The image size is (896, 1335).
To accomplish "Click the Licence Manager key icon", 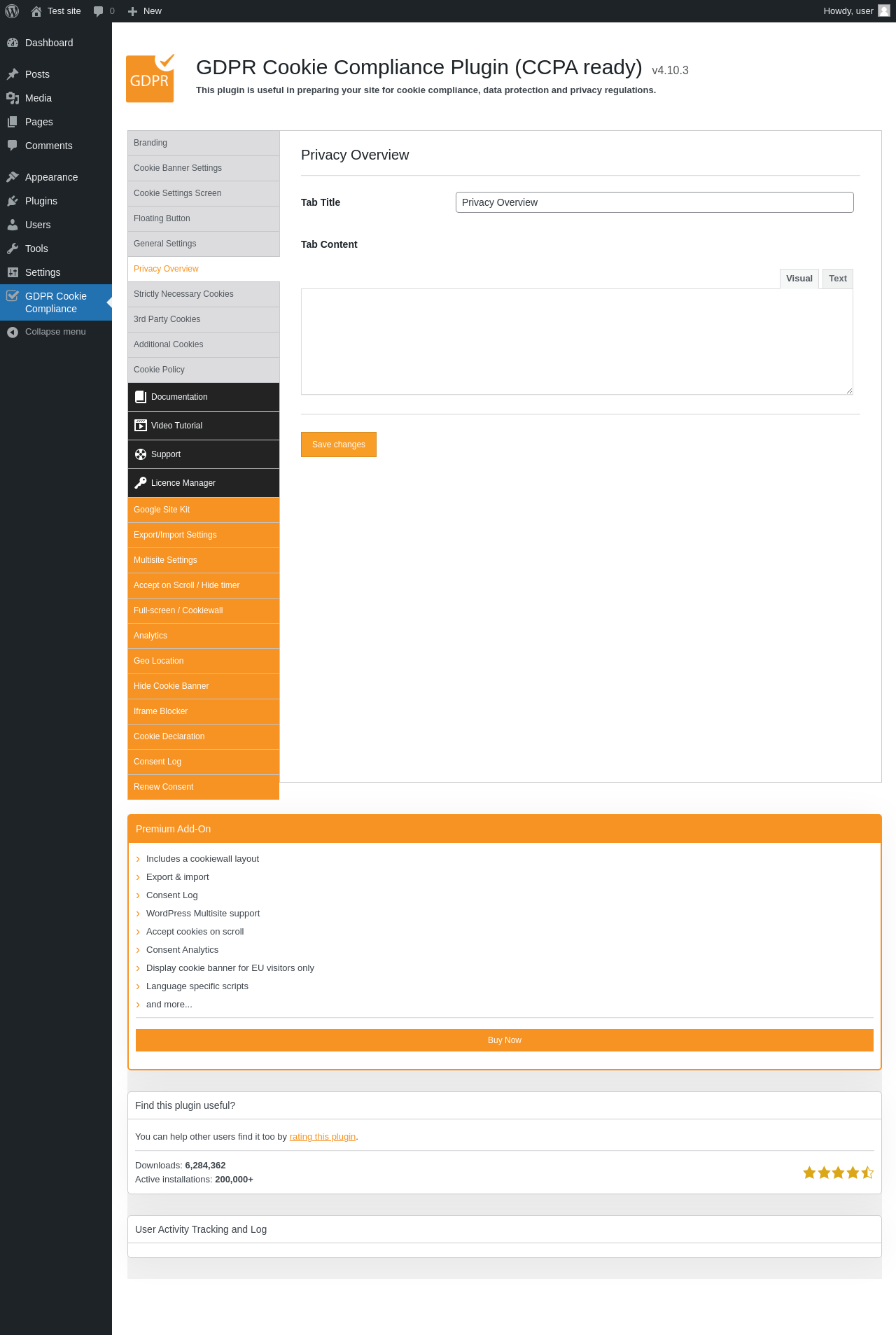I will 141,483.
